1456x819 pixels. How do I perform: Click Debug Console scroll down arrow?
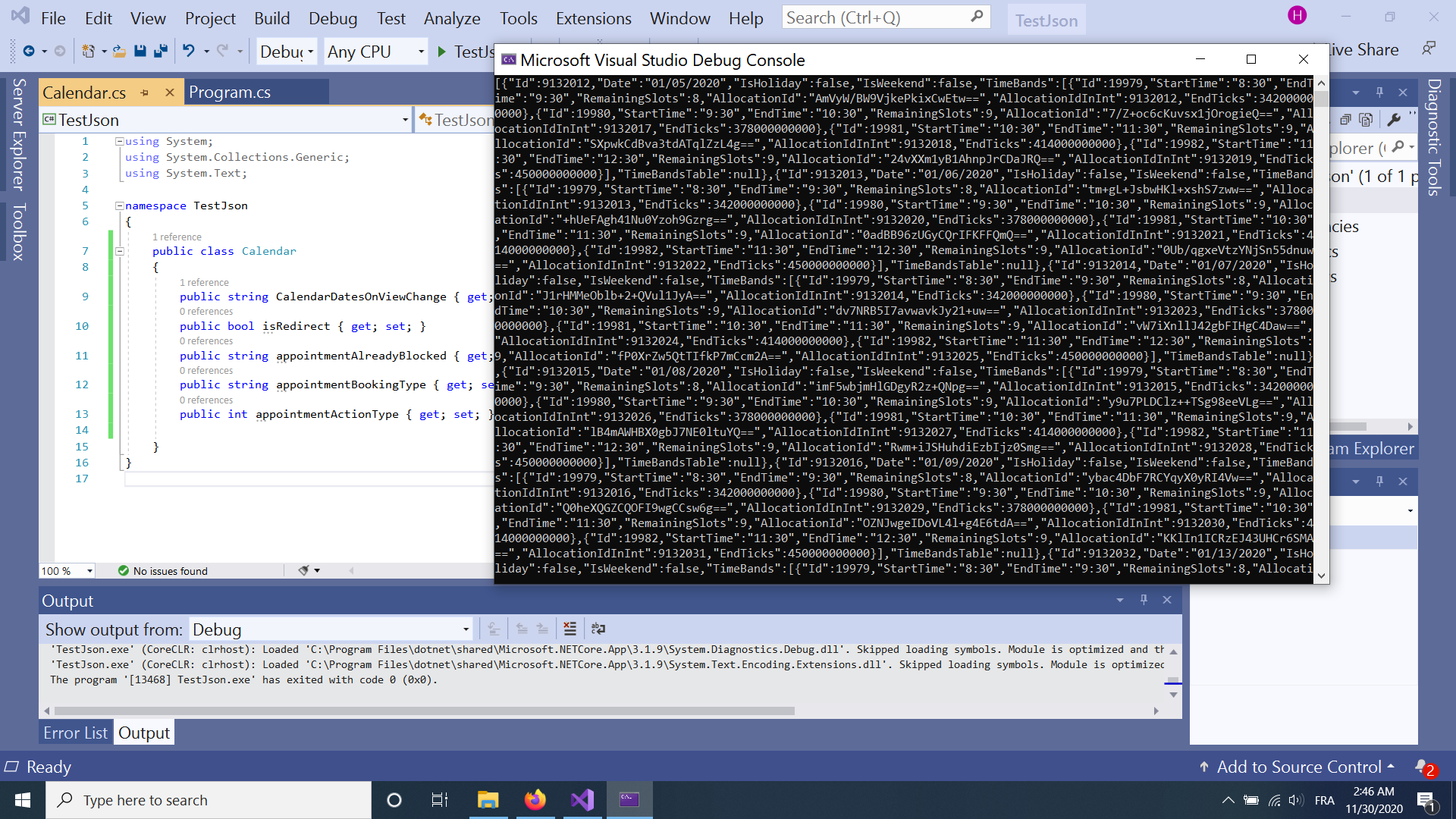[1321, 576]
